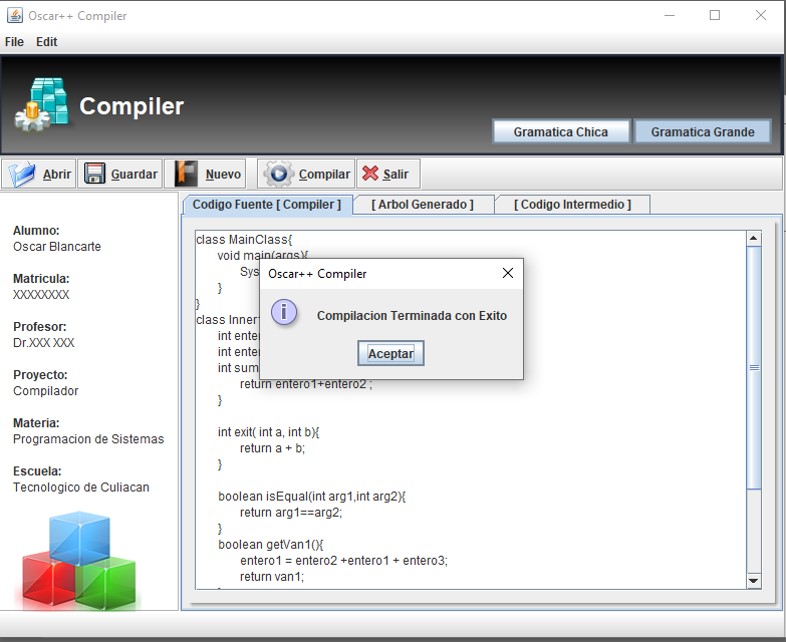
Task: Click the 'Programacion de Sistemas' text
Action: (88, 439)
